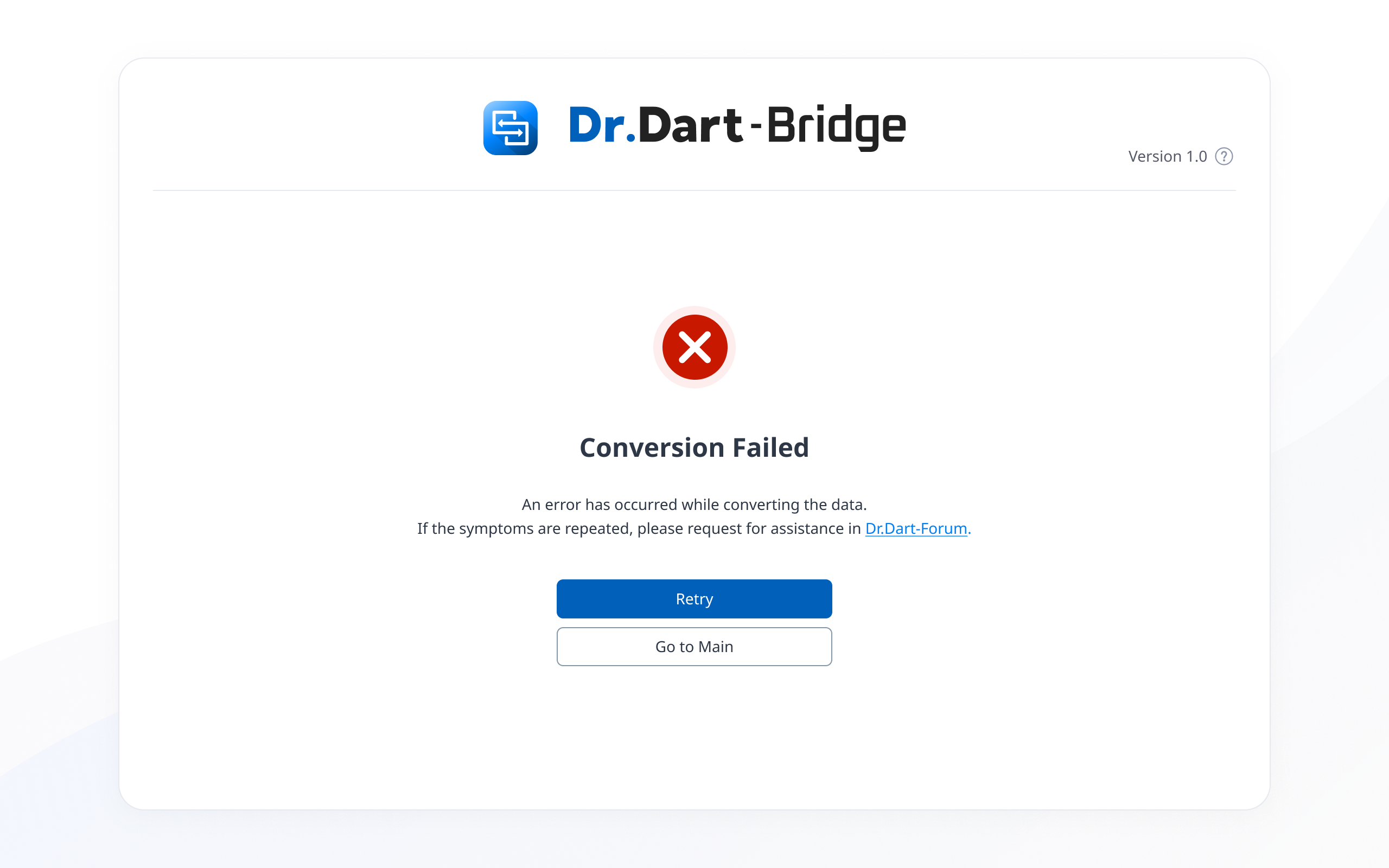Open help via the question mark icon
Image resolution: width=1389 pixels, height=868 pixels.
(1224, 157)
